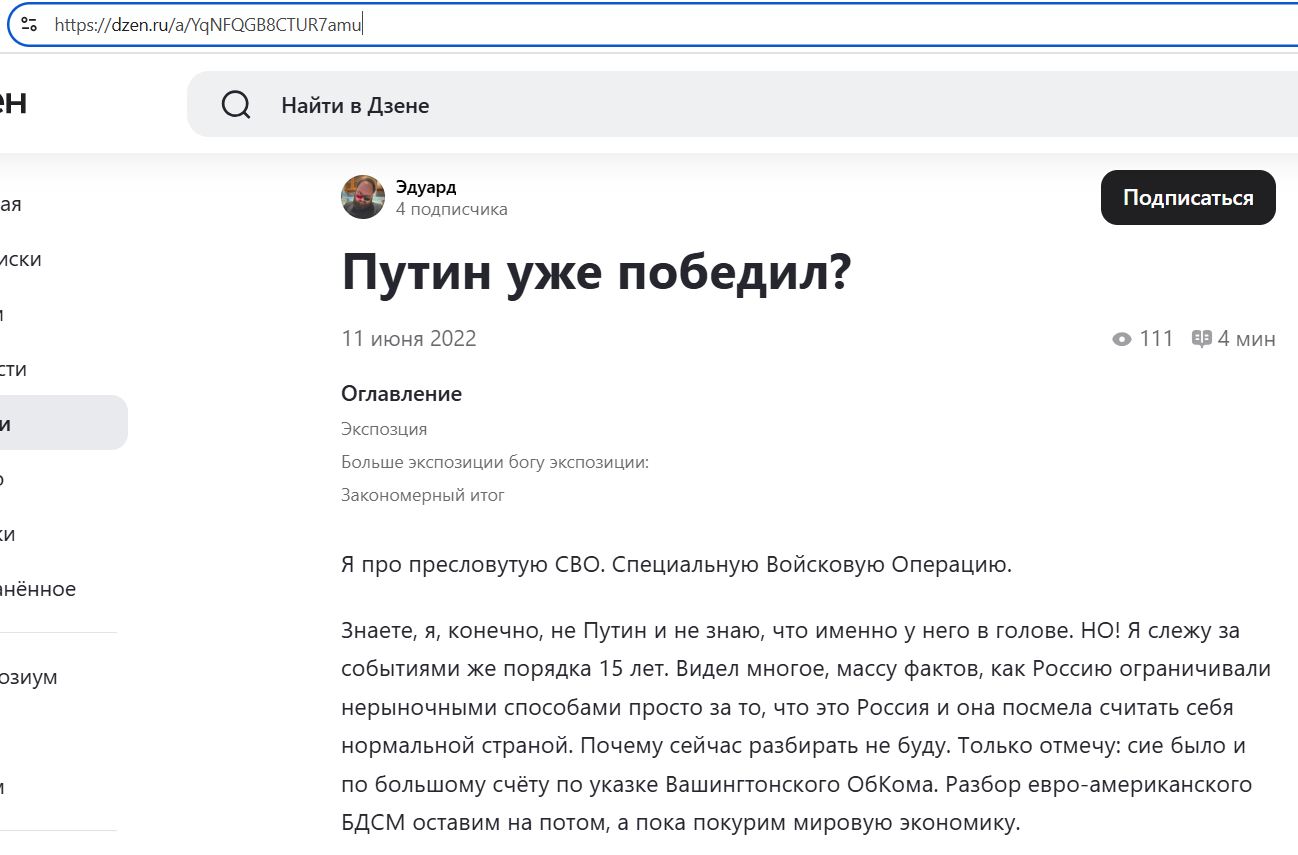Click the Dzen logo at top left
Image resolution: width=1298 pixels, height=855 pixels.
[x=12, y=103]
